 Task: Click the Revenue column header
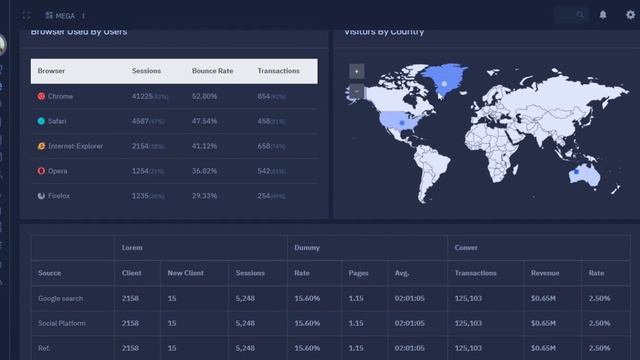point(545,273)
